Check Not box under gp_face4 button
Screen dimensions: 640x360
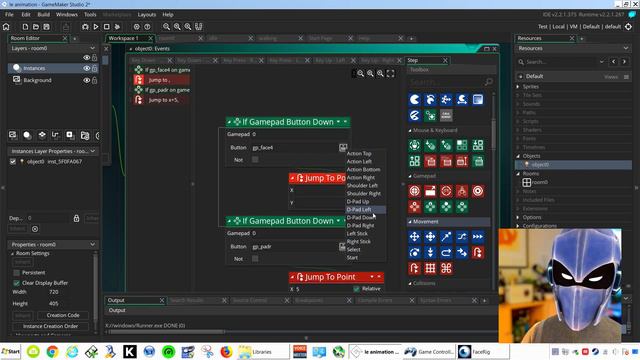coord(255,160)
